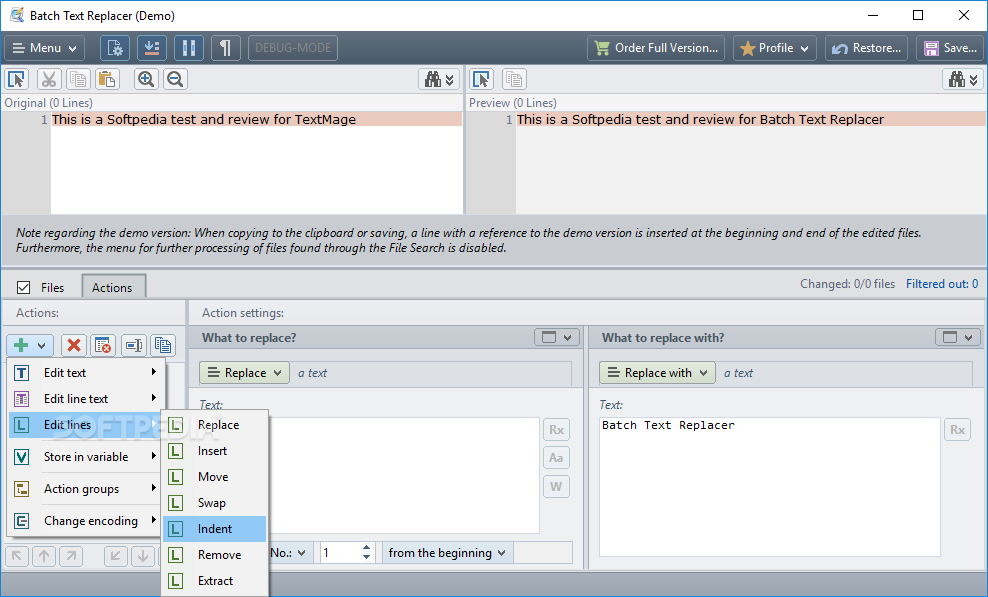The width and height of the screenshot is (988, 597).
Task: Choose Replace in Edit lines submenu
Action: tap(215, 425)
